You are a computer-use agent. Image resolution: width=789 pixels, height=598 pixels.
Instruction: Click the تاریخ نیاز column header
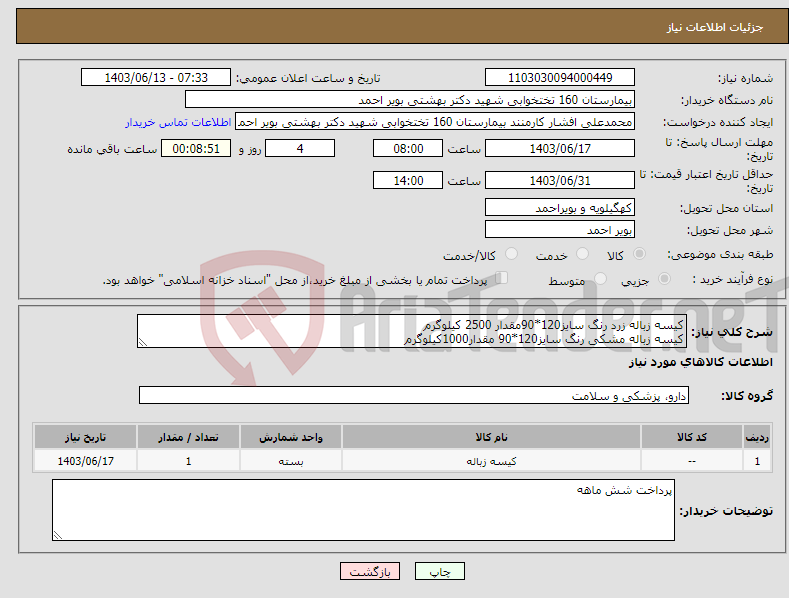86,437
